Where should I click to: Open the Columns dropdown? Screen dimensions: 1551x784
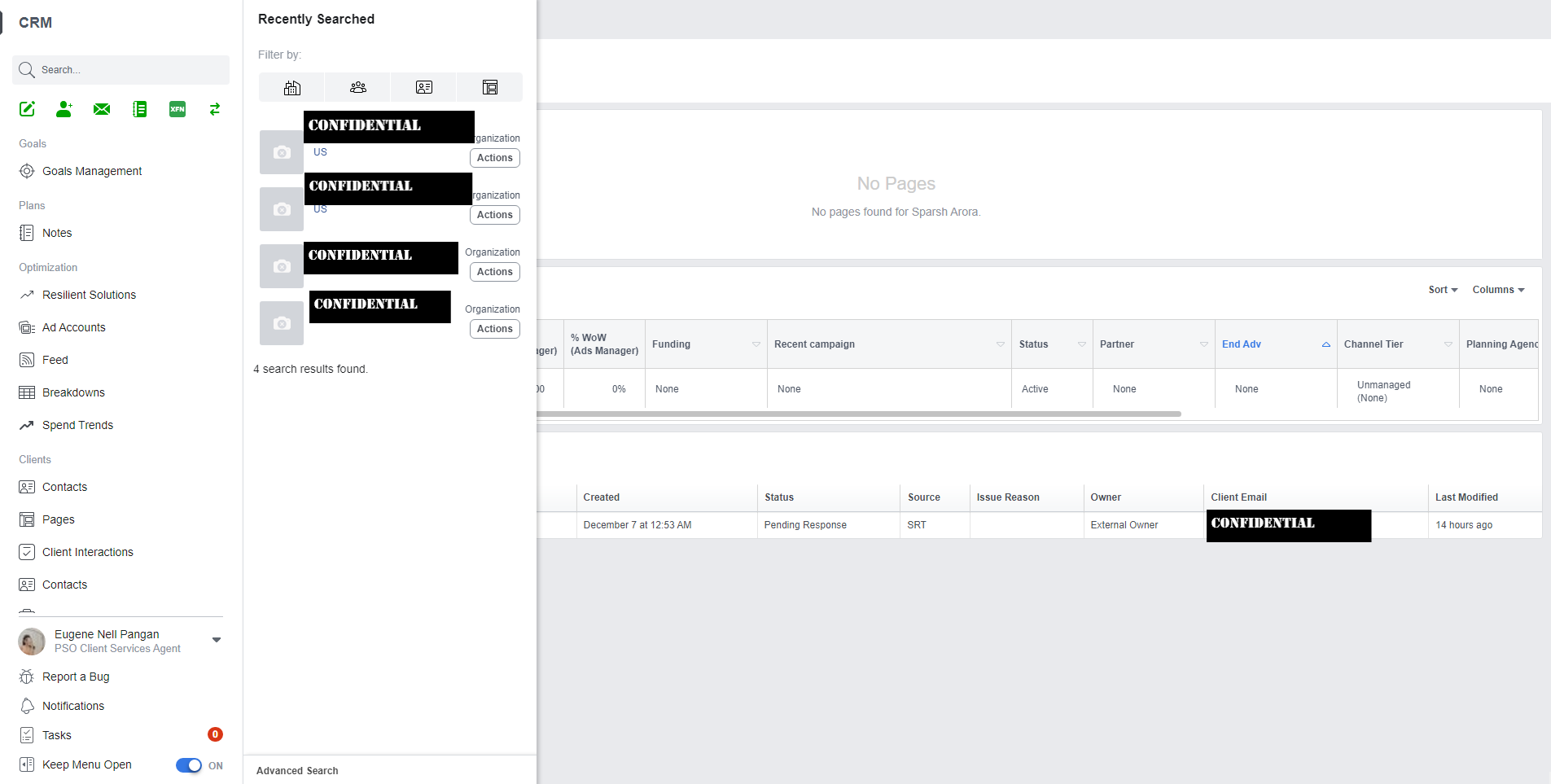tap(1498, 290)
